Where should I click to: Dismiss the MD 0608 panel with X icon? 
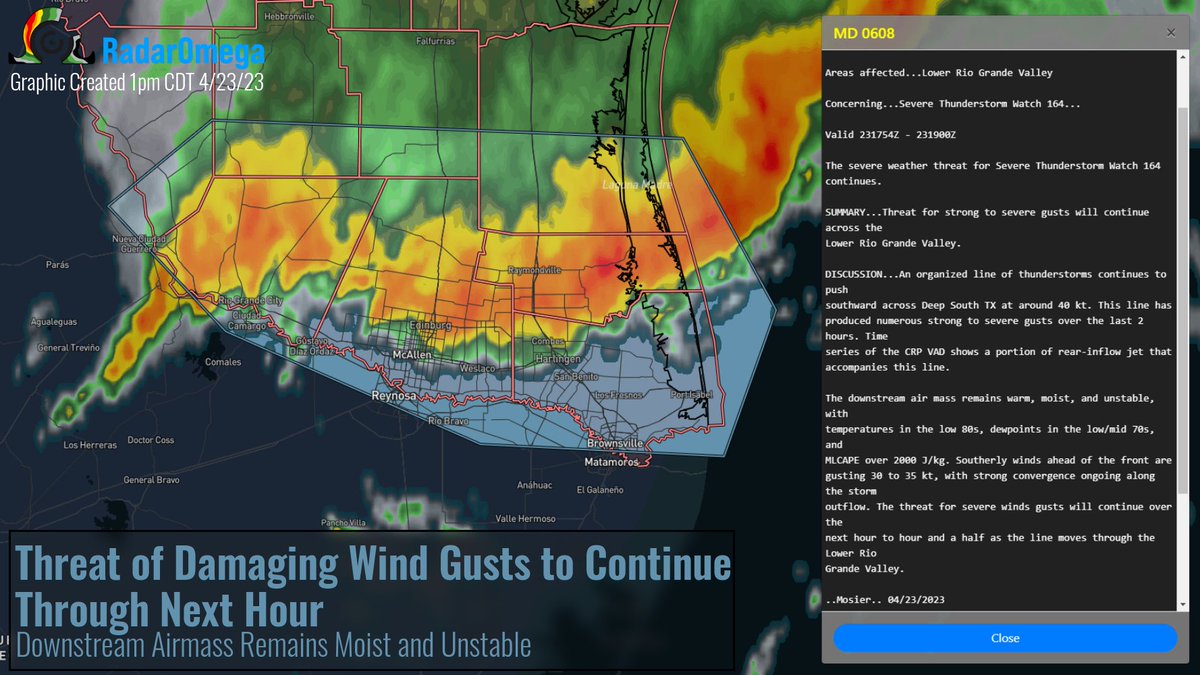(1171, 33)
